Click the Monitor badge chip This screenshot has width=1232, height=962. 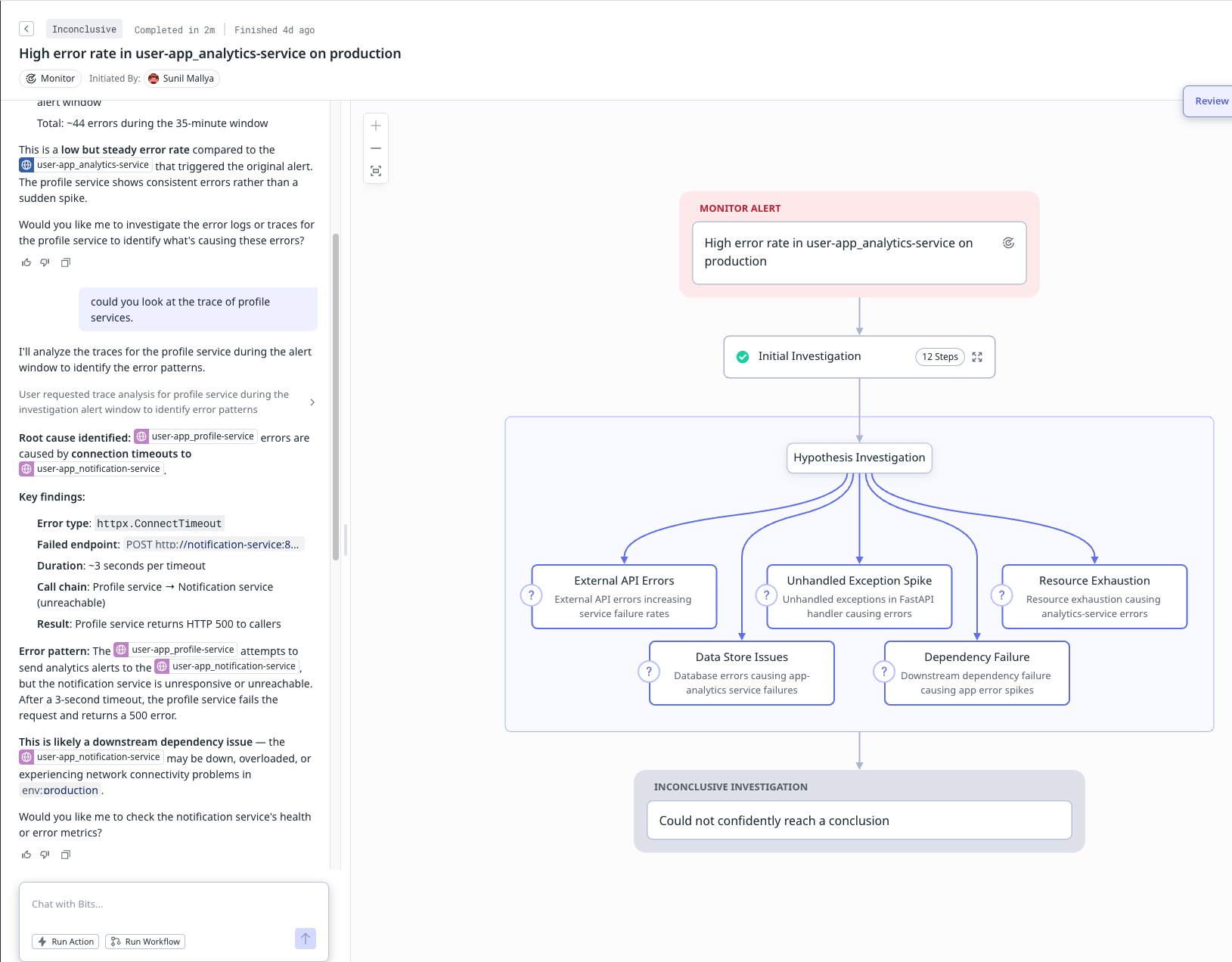pyautogui.click(x=50, y=78)
